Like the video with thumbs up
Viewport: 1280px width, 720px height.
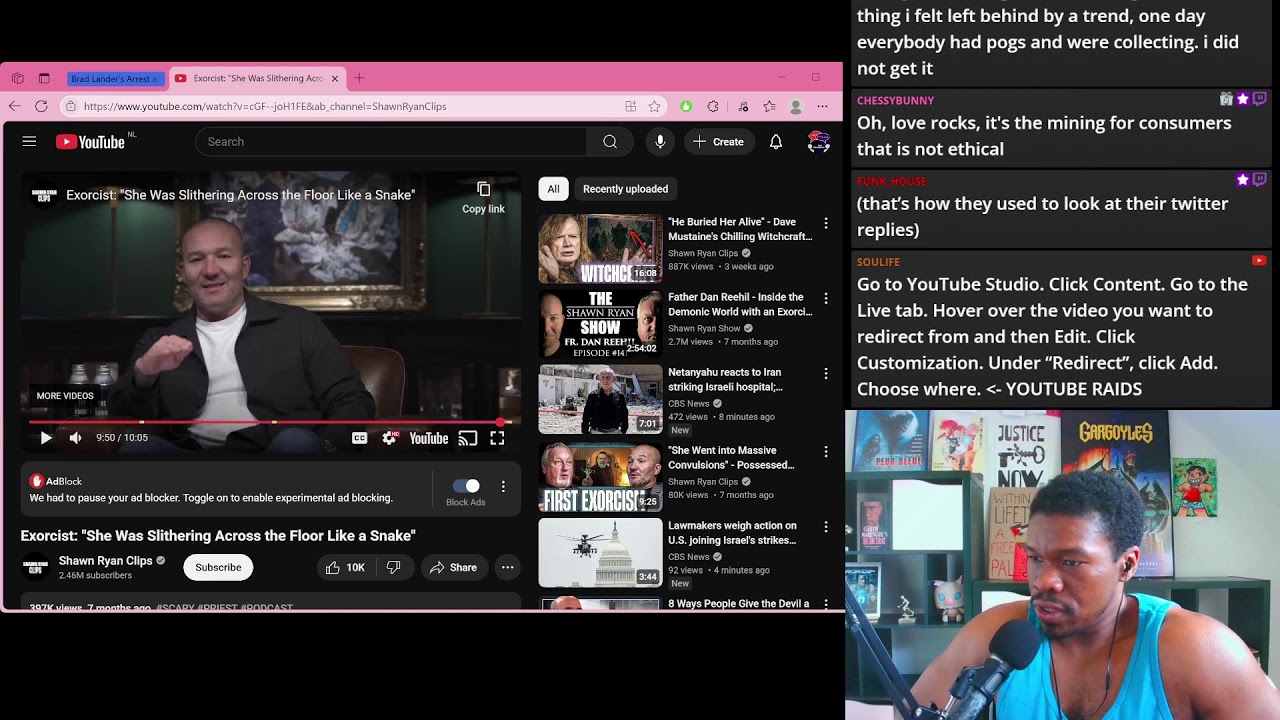pyautogui.click(x=346, y=567)
